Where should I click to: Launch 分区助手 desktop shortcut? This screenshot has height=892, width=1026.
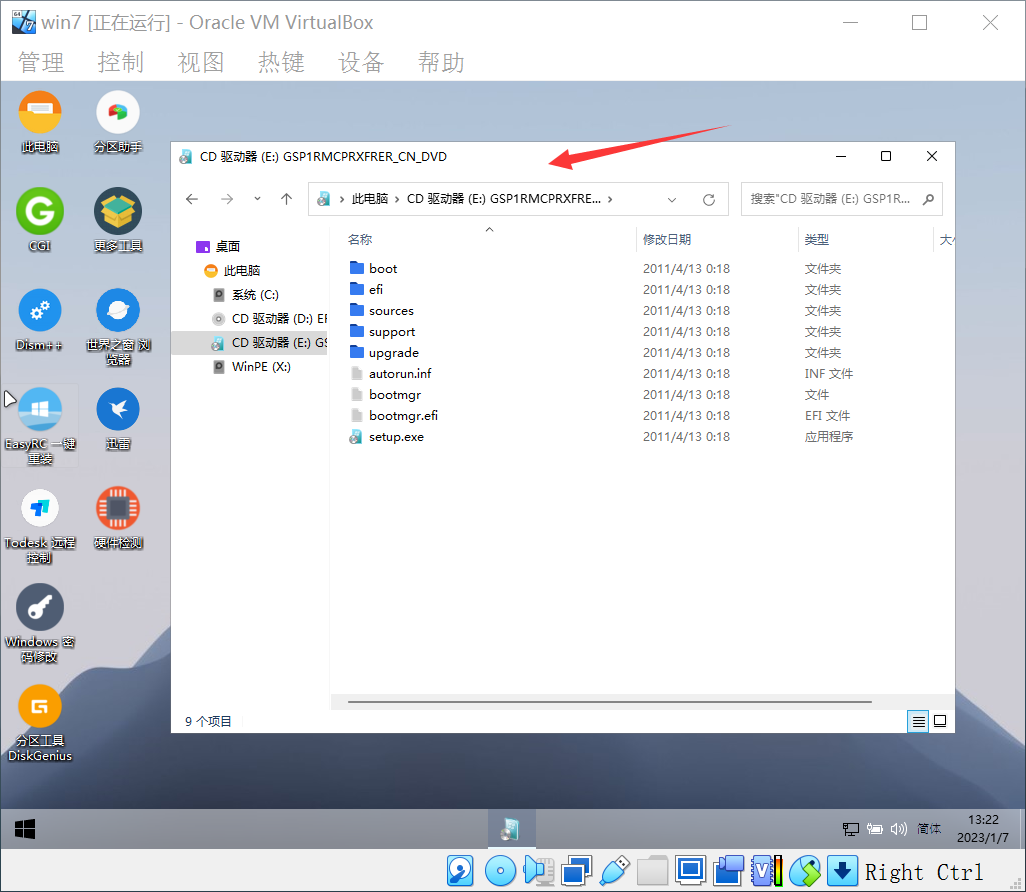118,122
